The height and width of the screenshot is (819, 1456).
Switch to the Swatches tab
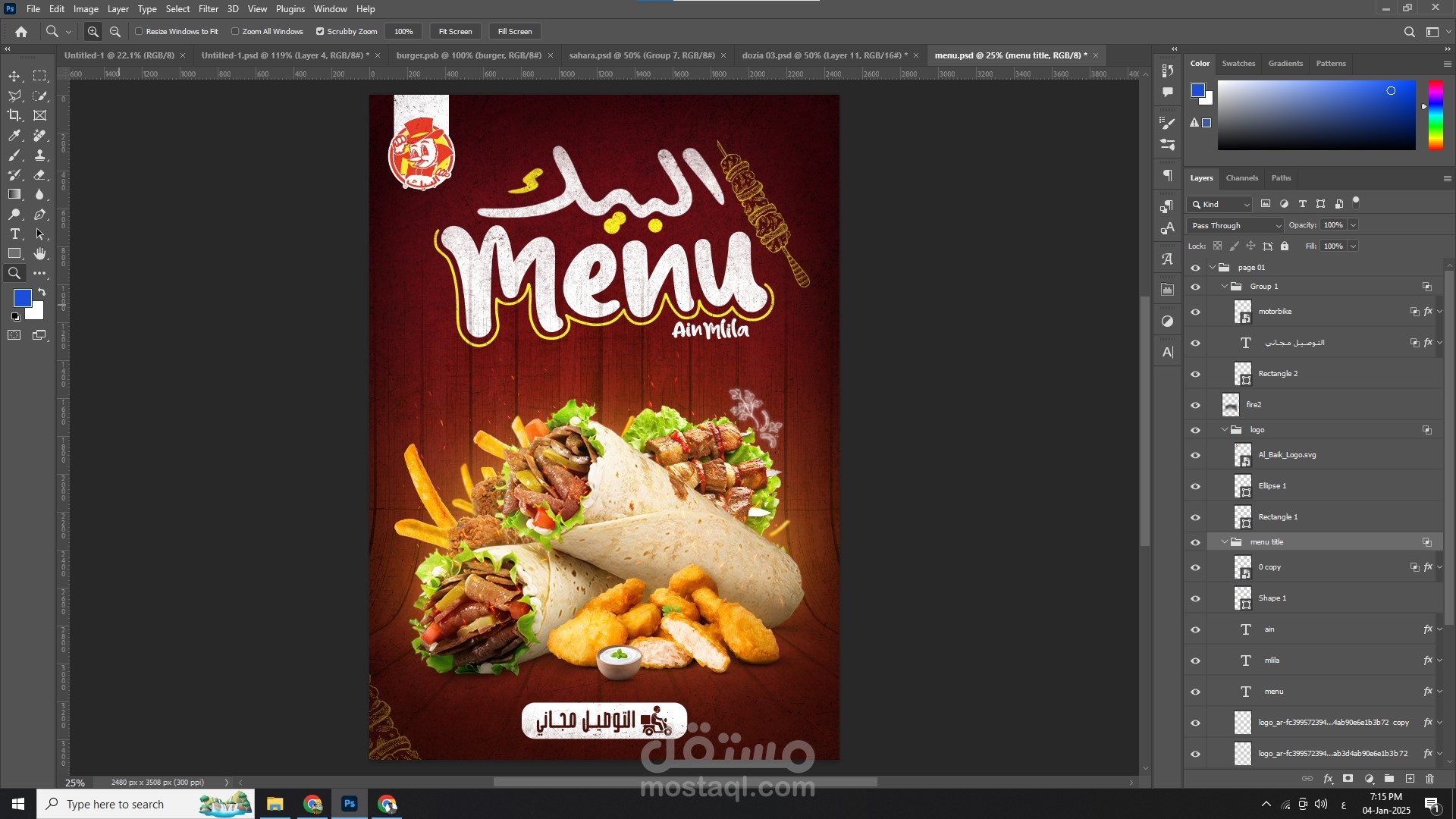pos(1238,64)
